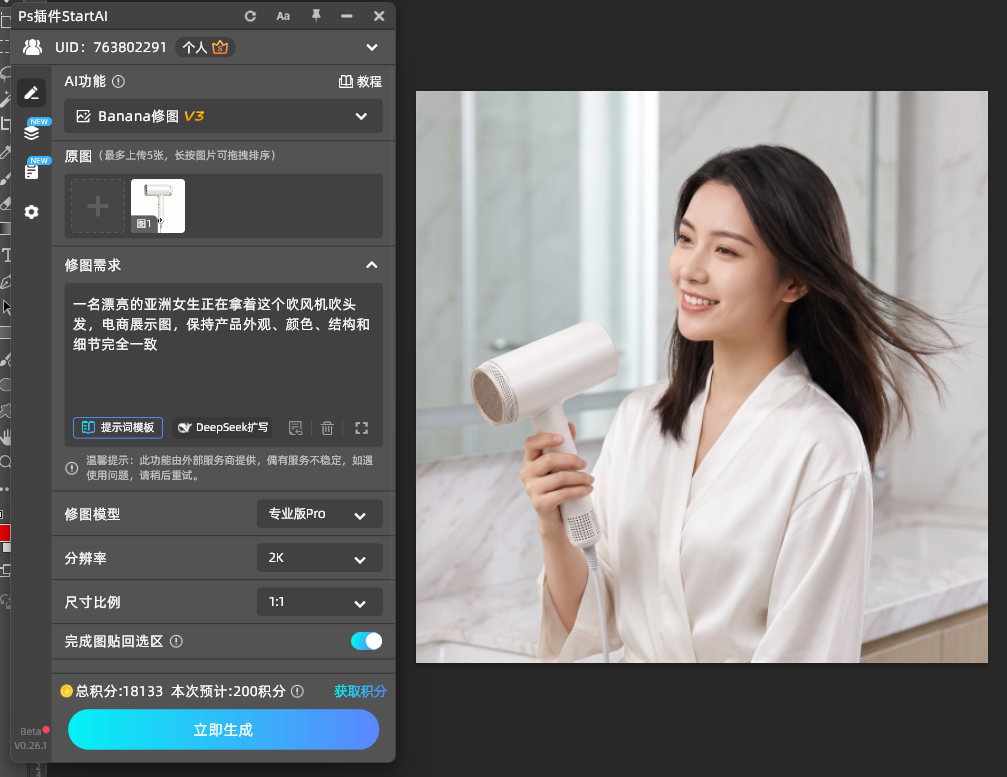Image resolution: width=1007 pixels, height=777 pixels.
Task: Click the warning tip info icon
Action: click(72, 468)
